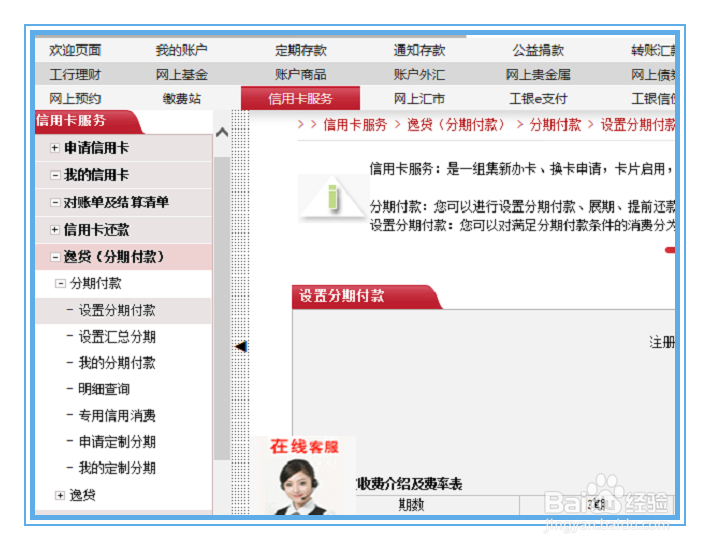710x550 pixels.
Task: Open 账户外汇 menu
Action: pos(419,74)
